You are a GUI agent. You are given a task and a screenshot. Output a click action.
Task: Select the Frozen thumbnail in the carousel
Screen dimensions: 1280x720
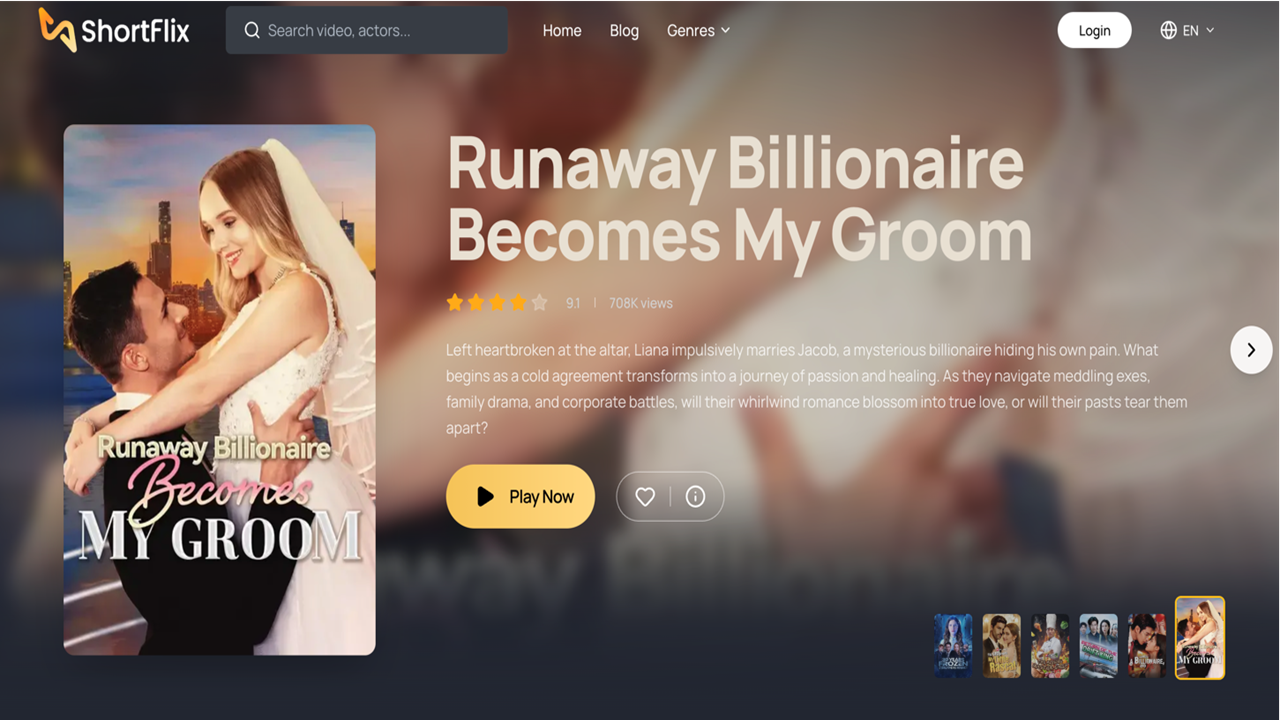coord(953,646)
